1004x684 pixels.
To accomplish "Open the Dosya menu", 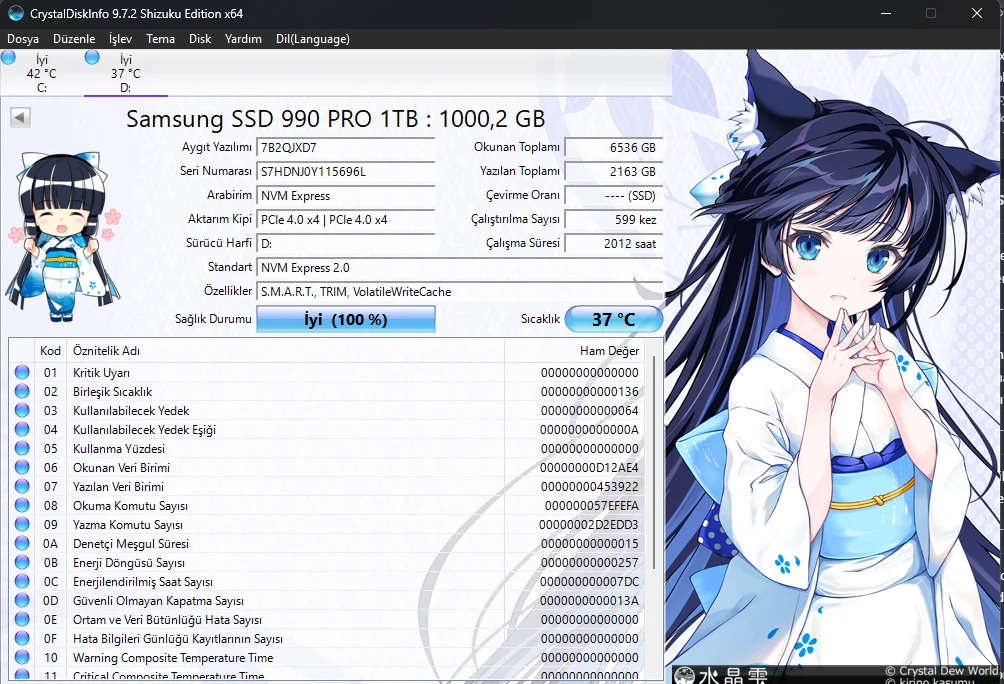I will (23, 38).
